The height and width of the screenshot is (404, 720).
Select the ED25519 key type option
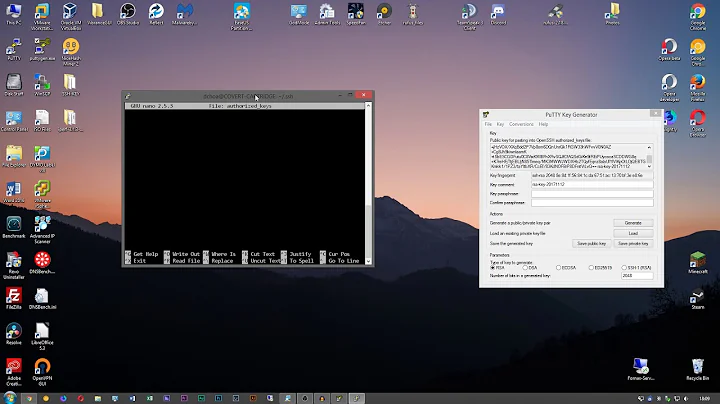pyautogui.click(x=593, y=267)
